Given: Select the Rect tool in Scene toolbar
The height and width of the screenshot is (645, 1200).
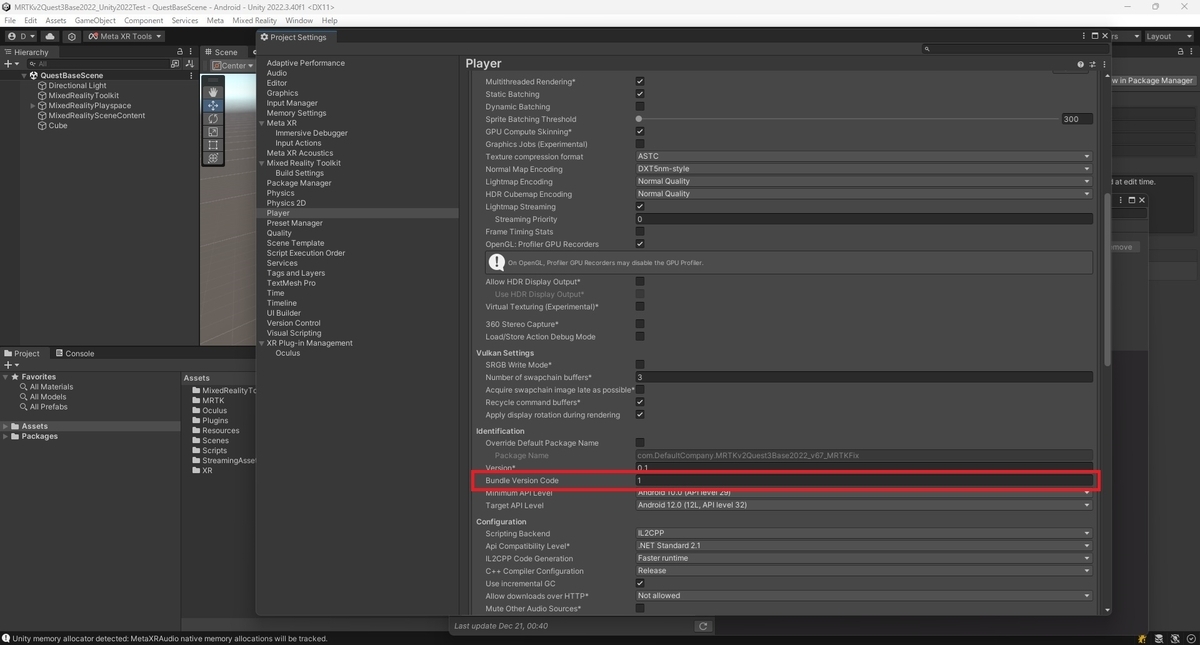Looking at the screenshot, I should coord(213,145).
